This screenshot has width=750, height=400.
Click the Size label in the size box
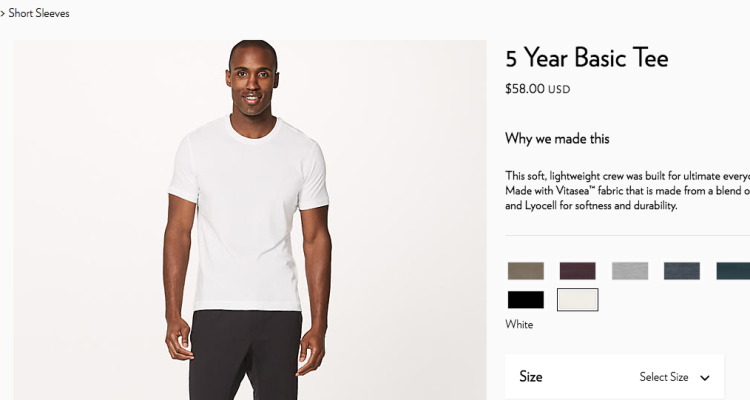531,377
